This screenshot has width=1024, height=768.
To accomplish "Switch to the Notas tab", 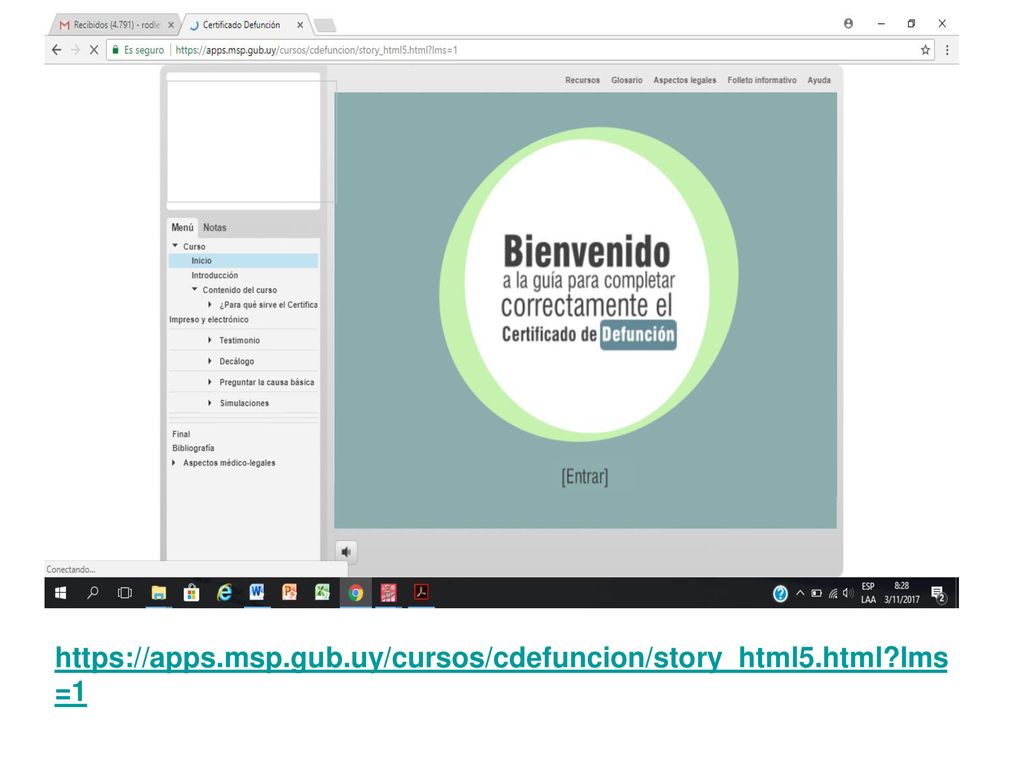I will pos(214,227).
